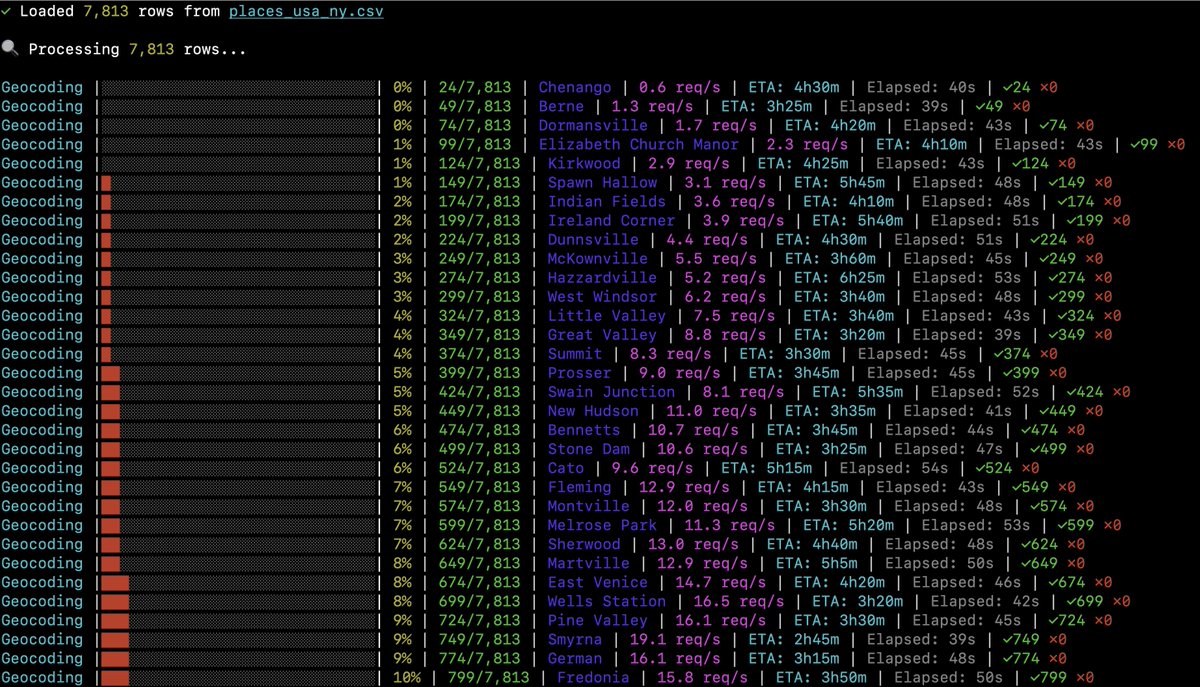Select the Prosser place name
Screen dimensions: 1200x687
tap(579, 373)
